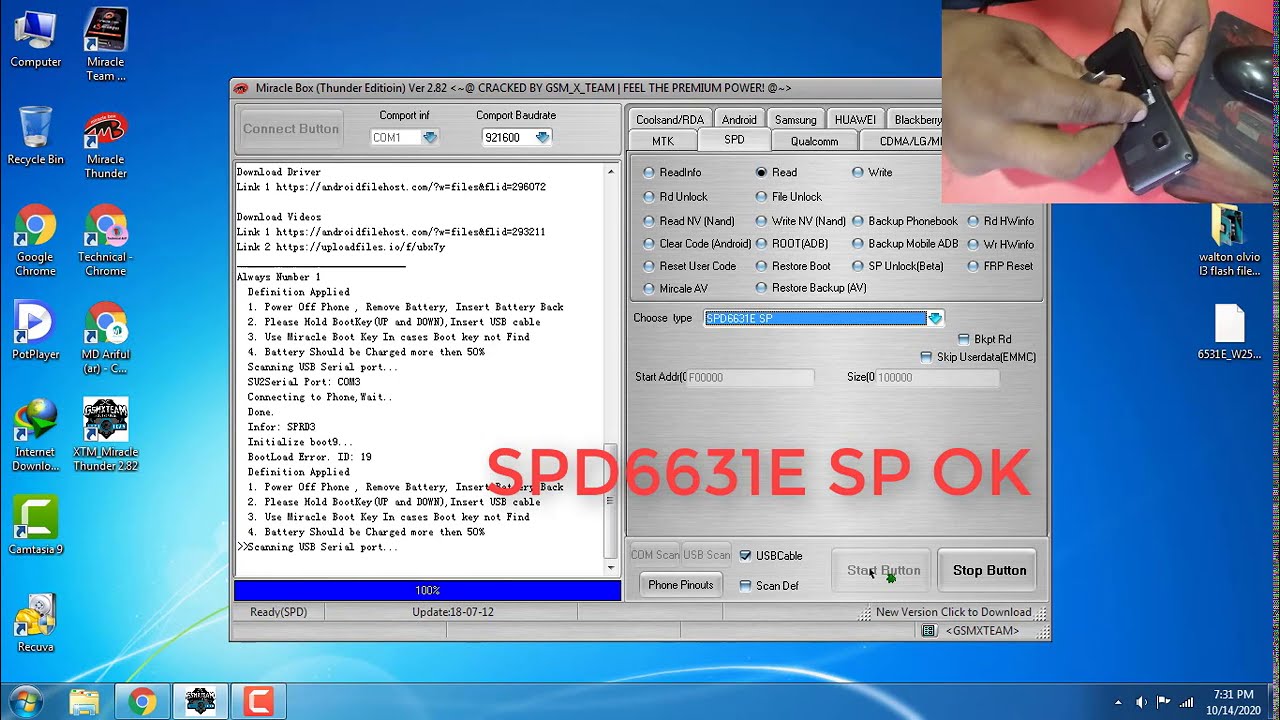Switch to the MTK tab
This screenshot has width=1280, height=720.
pyautogui.click(x=663, y=141)
